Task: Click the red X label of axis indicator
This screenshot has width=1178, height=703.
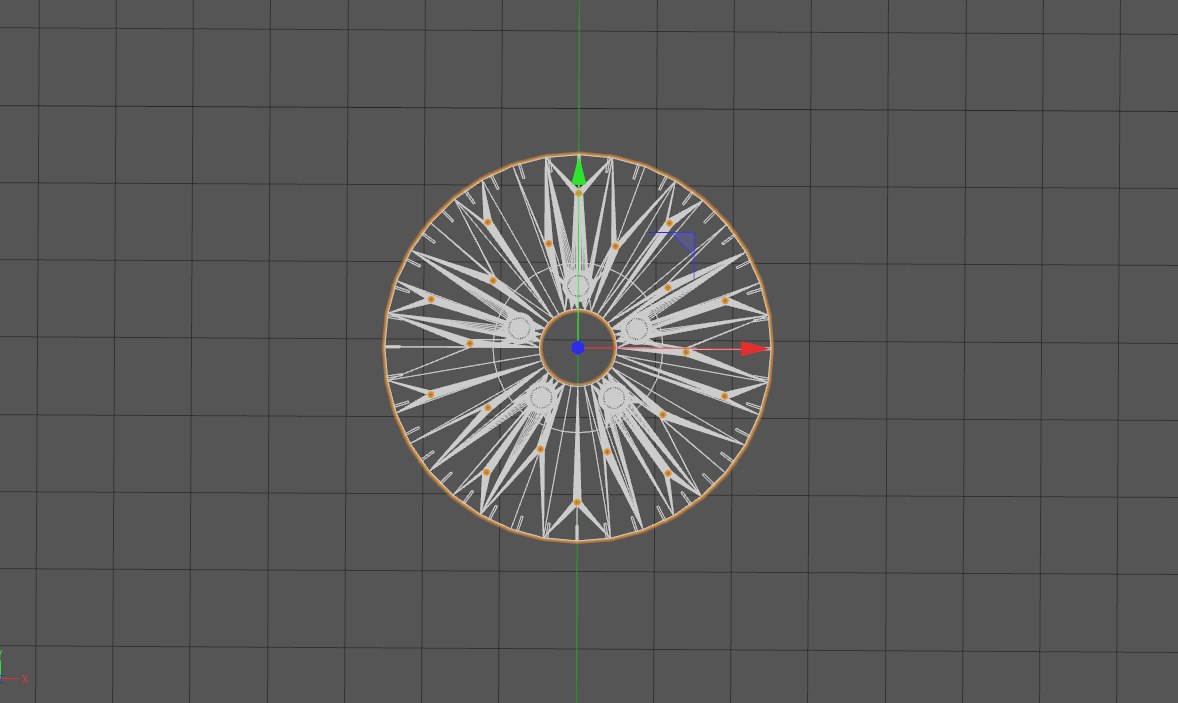Action: coord(25,679)
